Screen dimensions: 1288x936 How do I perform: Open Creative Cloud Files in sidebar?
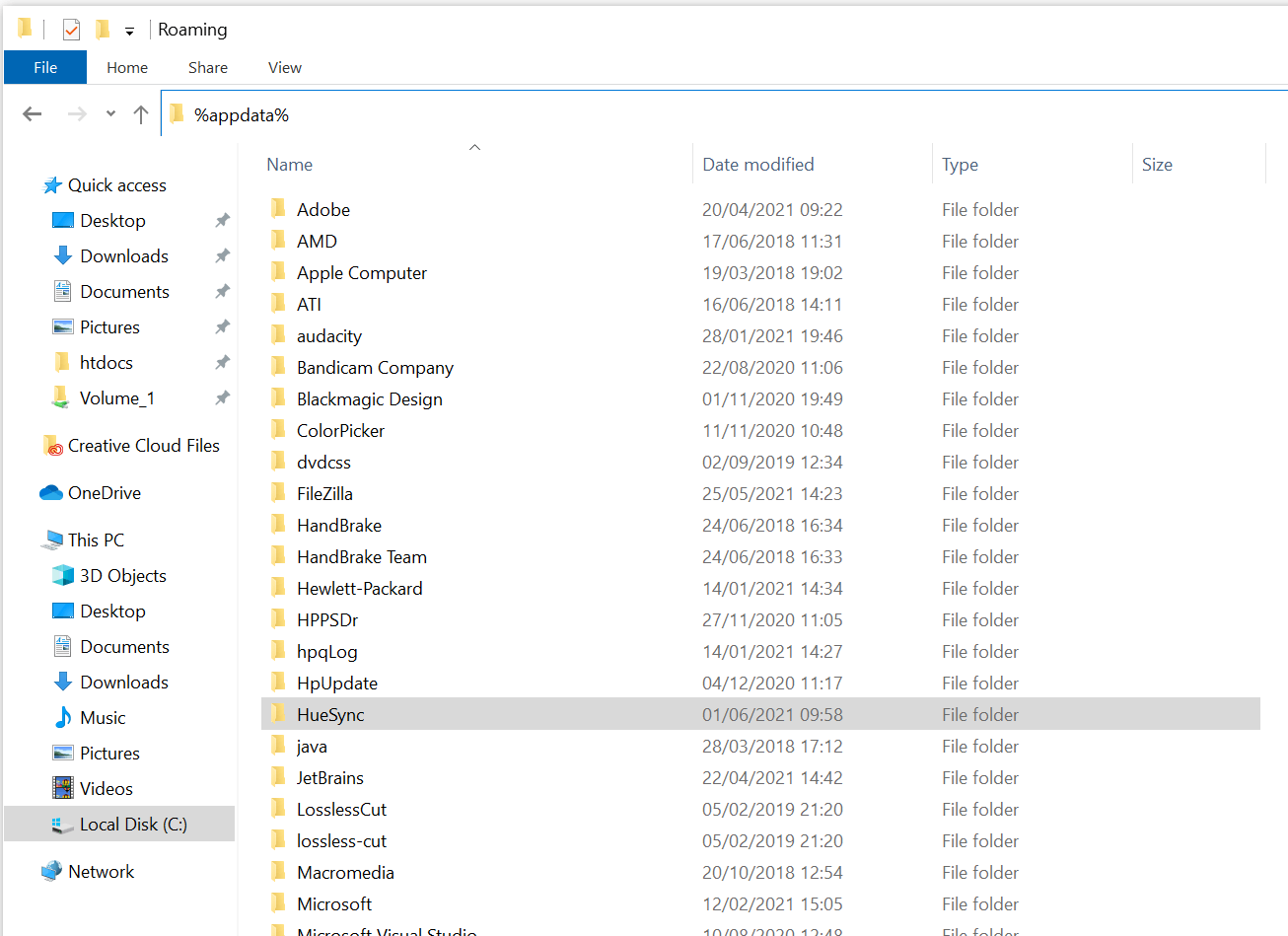point(143,446)
